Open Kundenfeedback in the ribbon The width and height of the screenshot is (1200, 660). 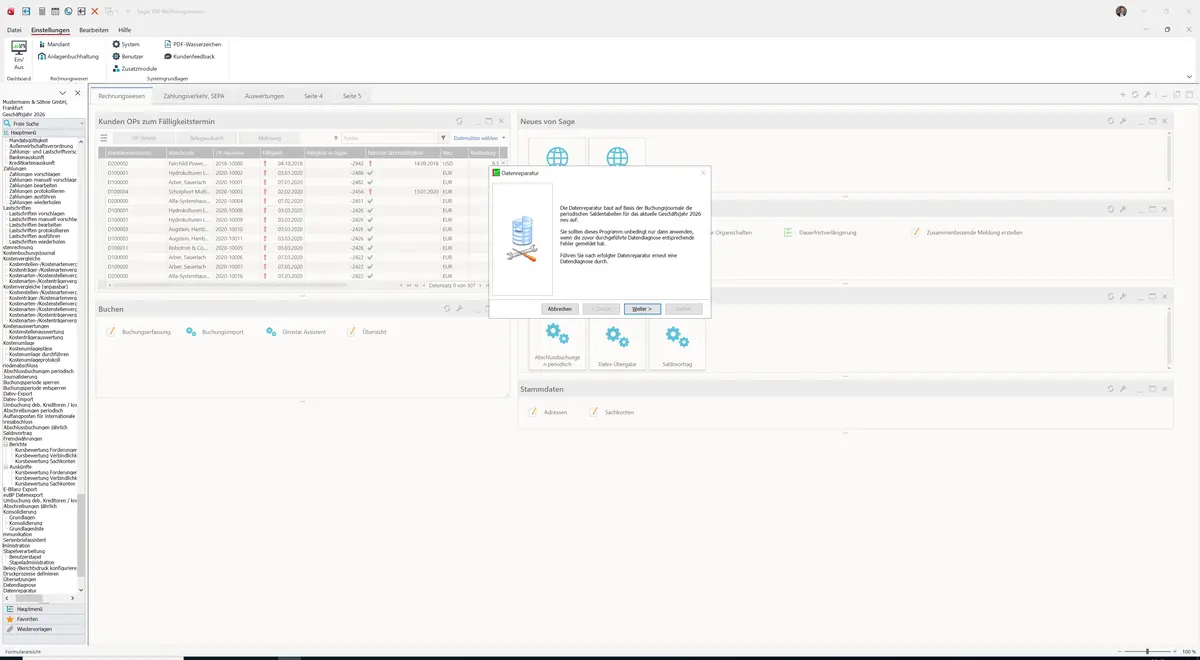(x=189, y=56)
